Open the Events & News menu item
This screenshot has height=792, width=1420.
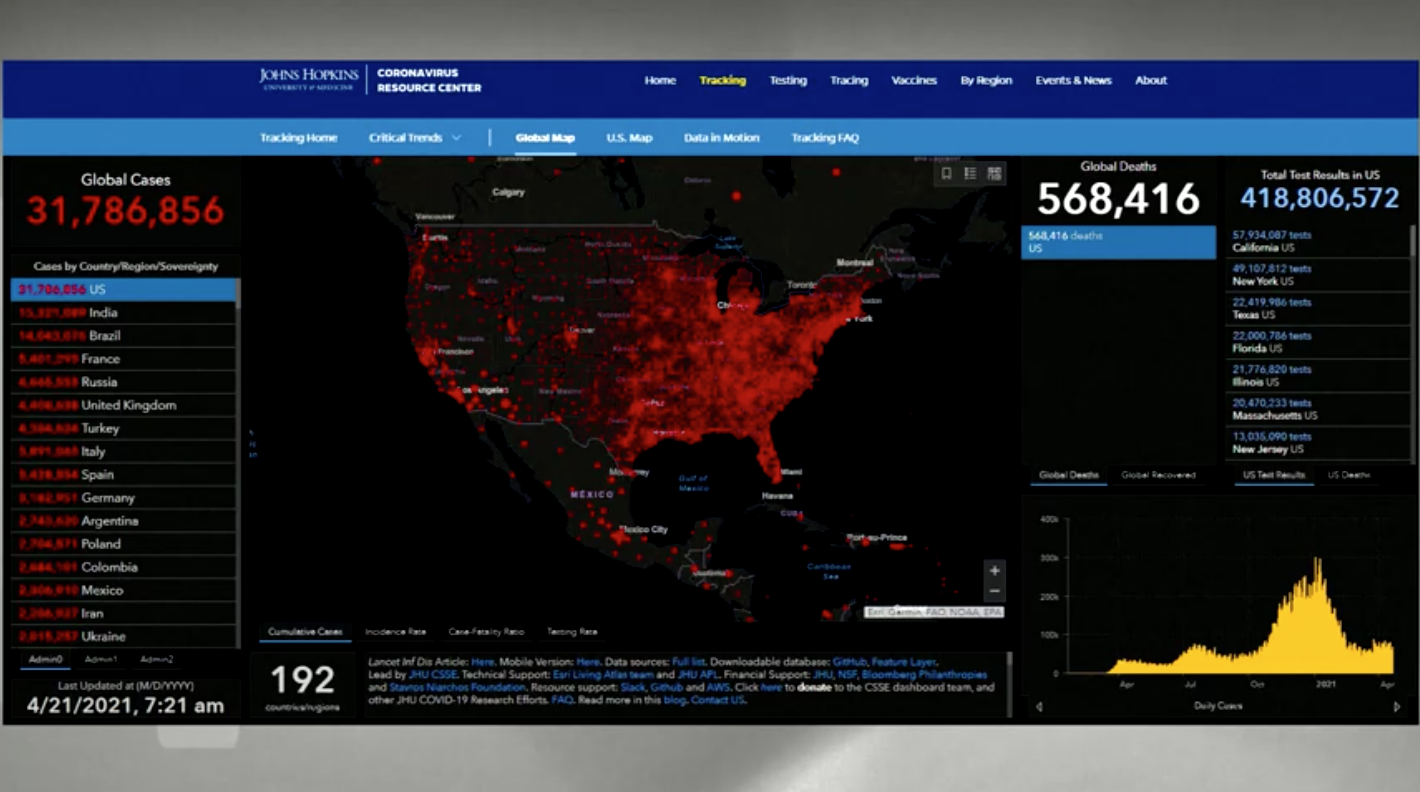1073,81
